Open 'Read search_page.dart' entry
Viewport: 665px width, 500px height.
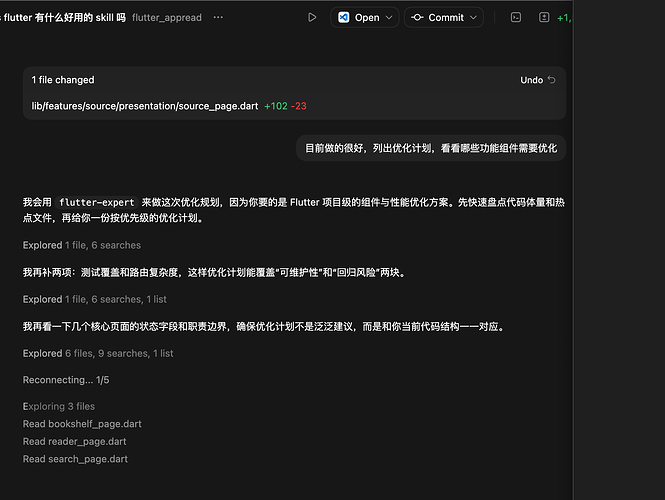point(75,459)
